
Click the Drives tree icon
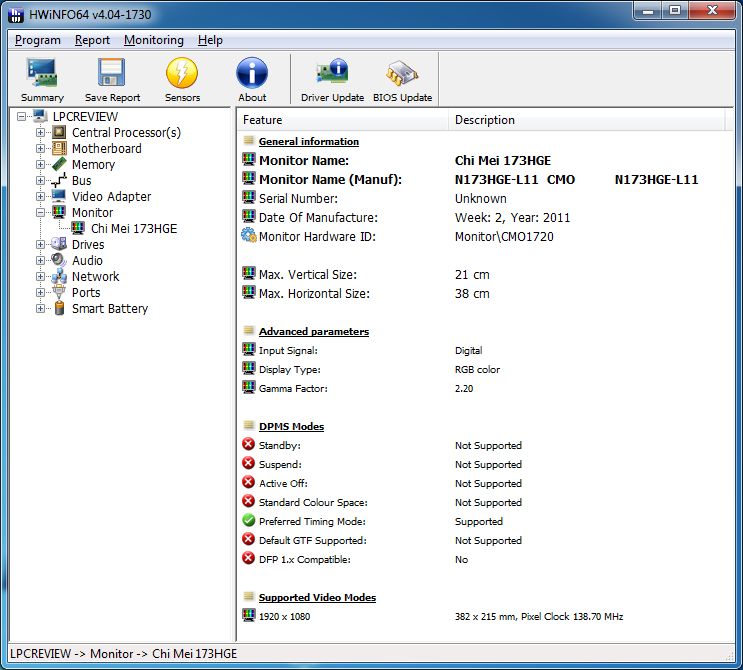click(59, 244)
